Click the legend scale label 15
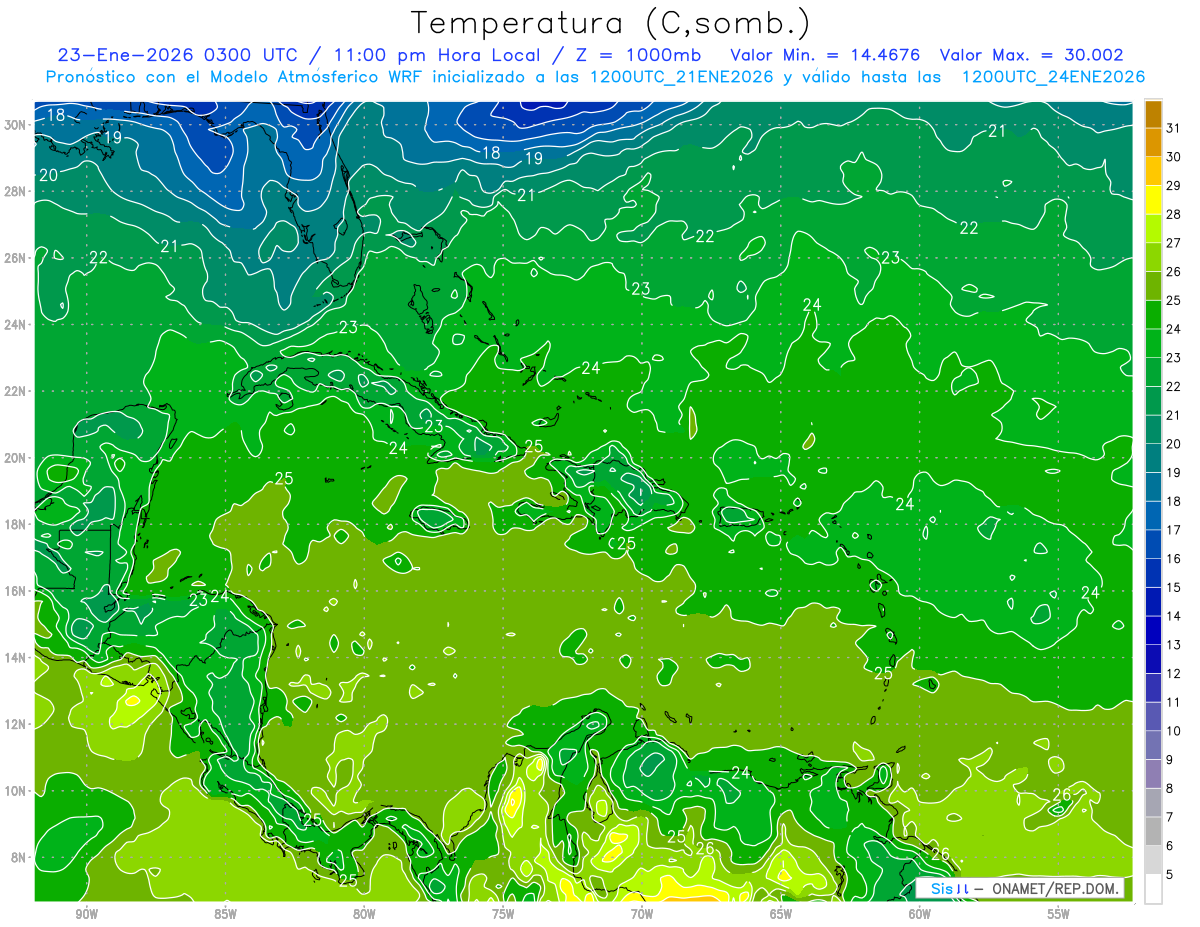Image resolution: width=1200 pixels, height=927 pixels. tap(1174, 587)
